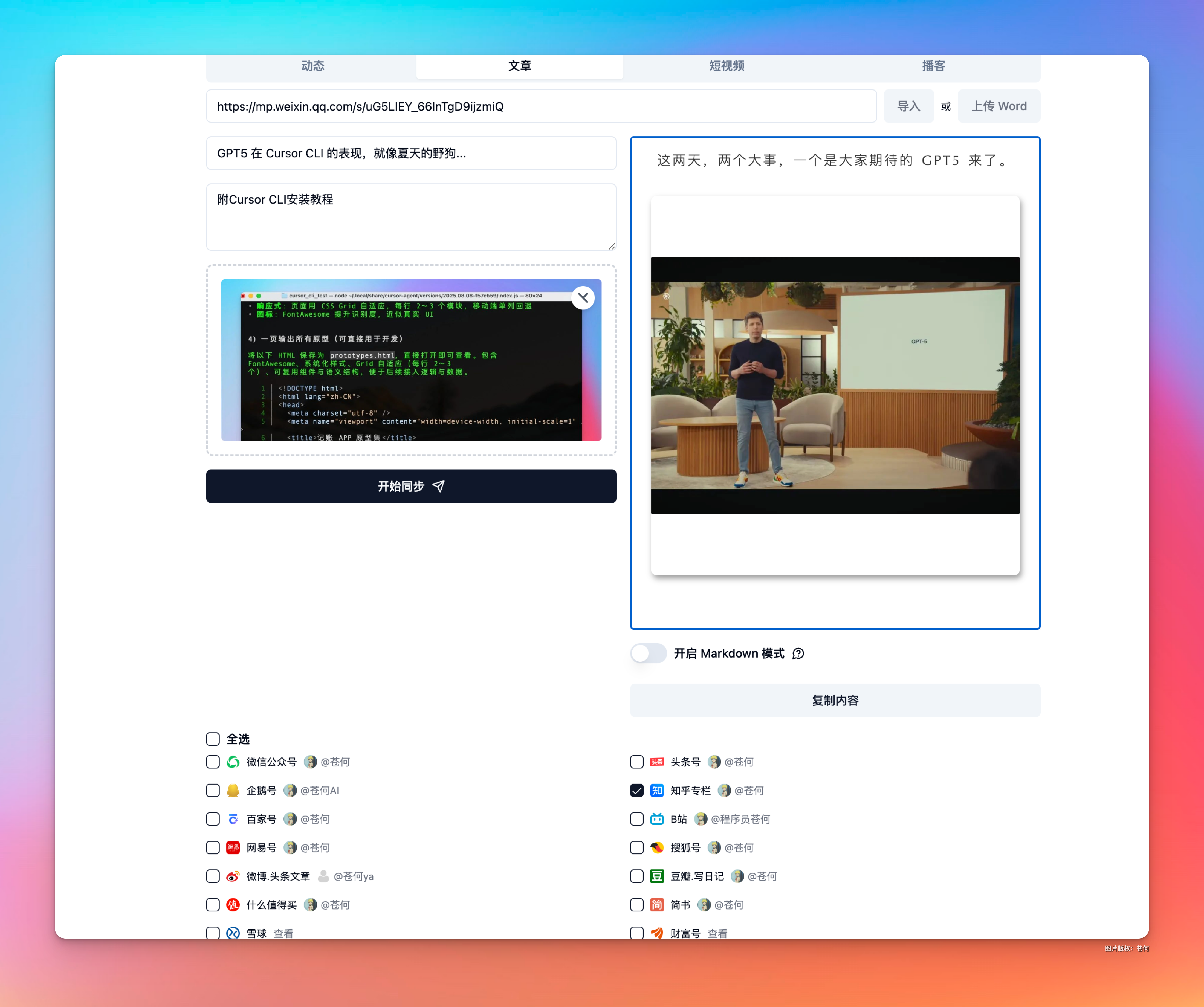Click the Zhihu 知 platform icon

coord(657,790)
